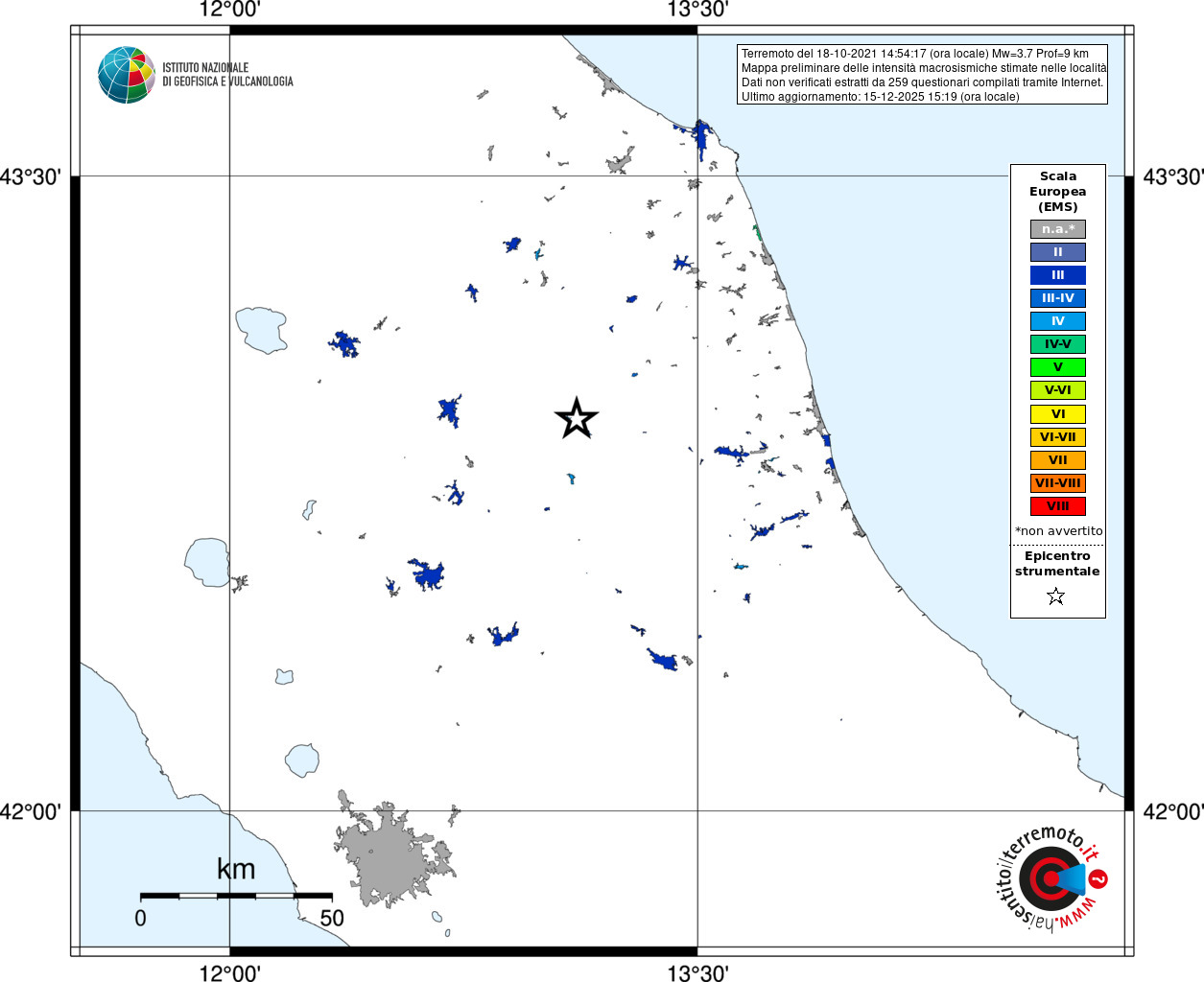The image size is (1204, 982).
Task: Select the VI-VII intensity legend swatch
Action: tap(1058, 437)
